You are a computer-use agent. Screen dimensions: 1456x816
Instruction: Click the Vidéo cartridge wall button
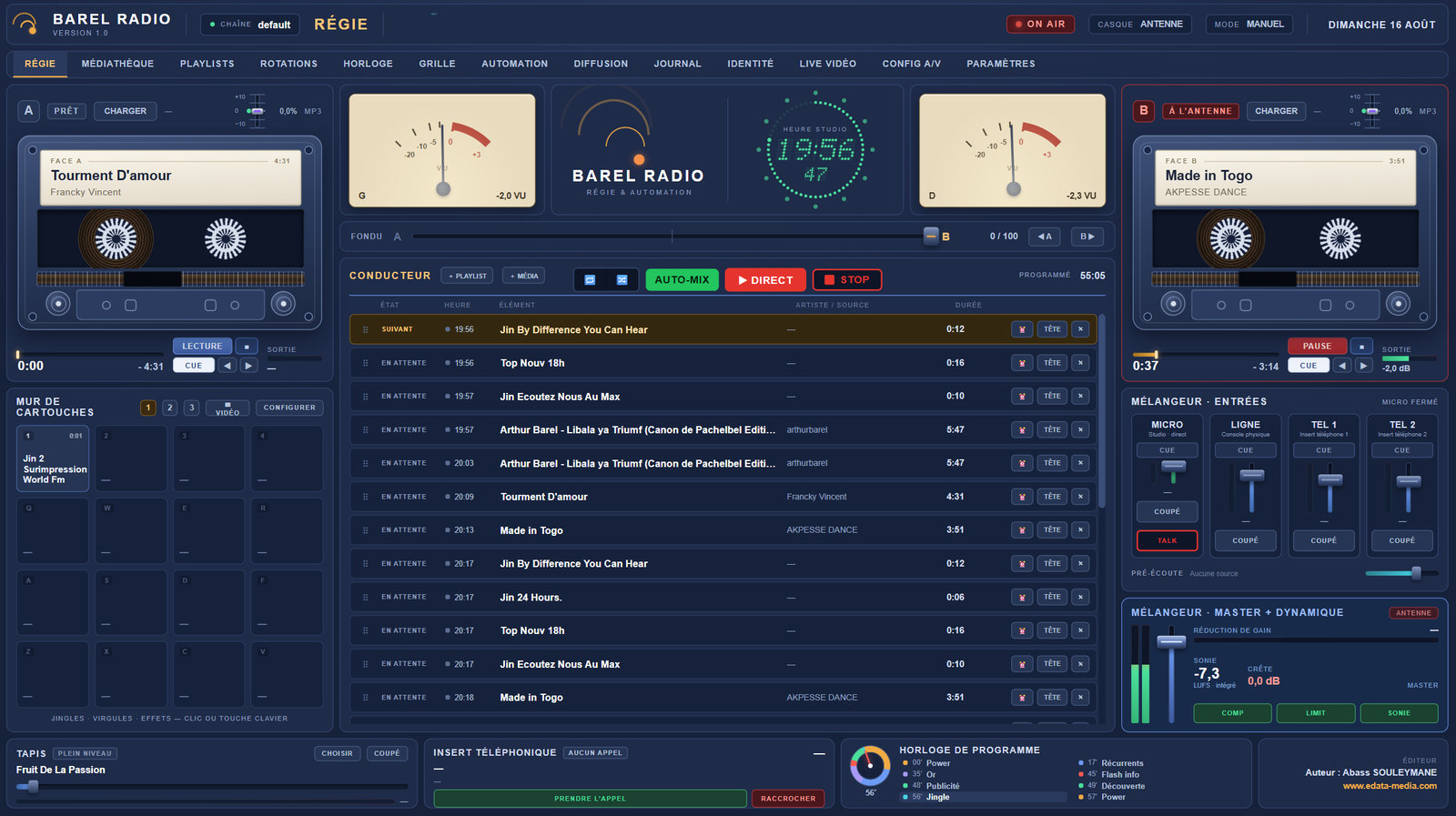point(227,408)
